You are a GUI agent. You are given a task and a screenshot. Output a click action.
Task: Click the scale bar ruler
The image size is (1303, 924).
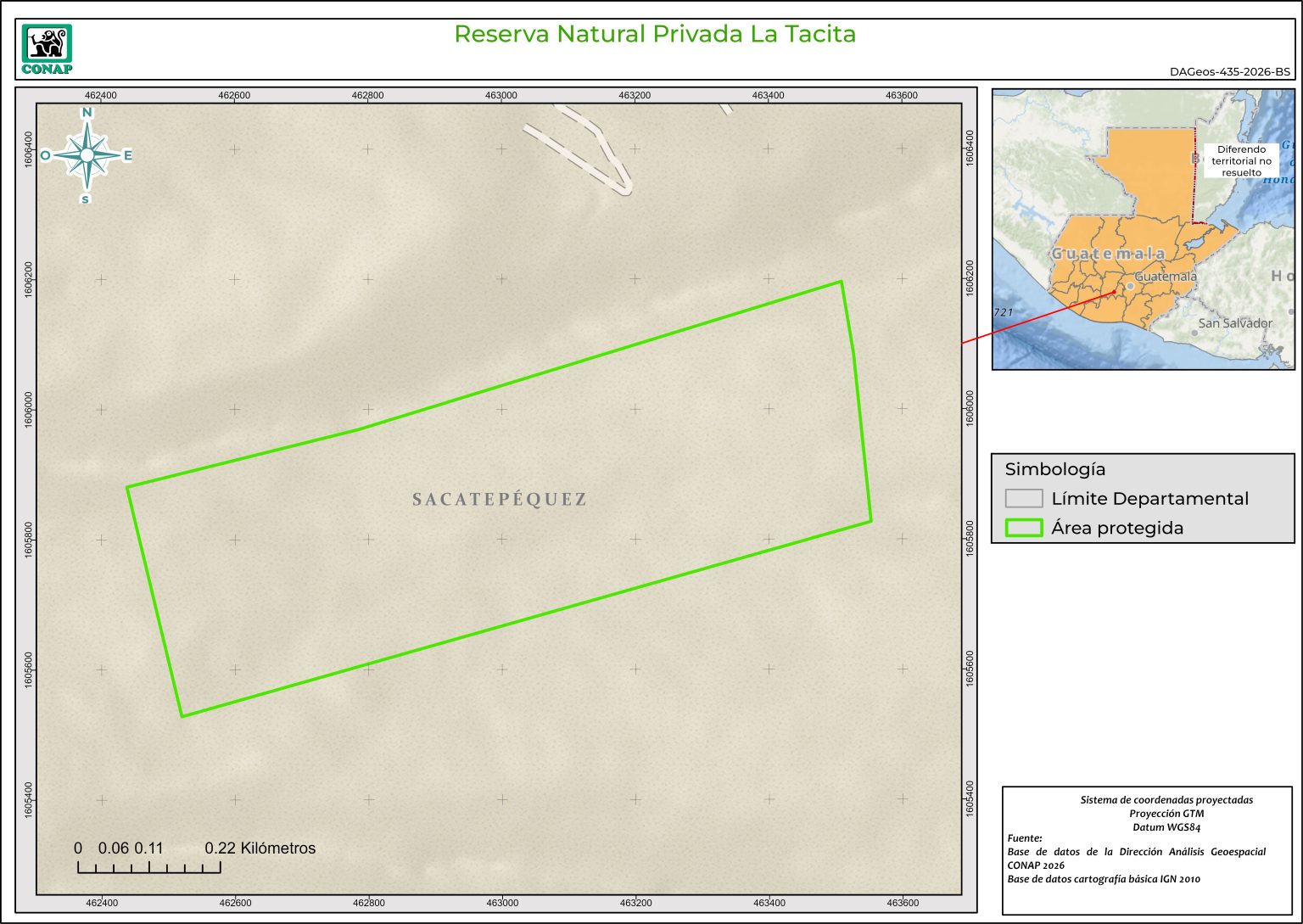click(148, 867)
